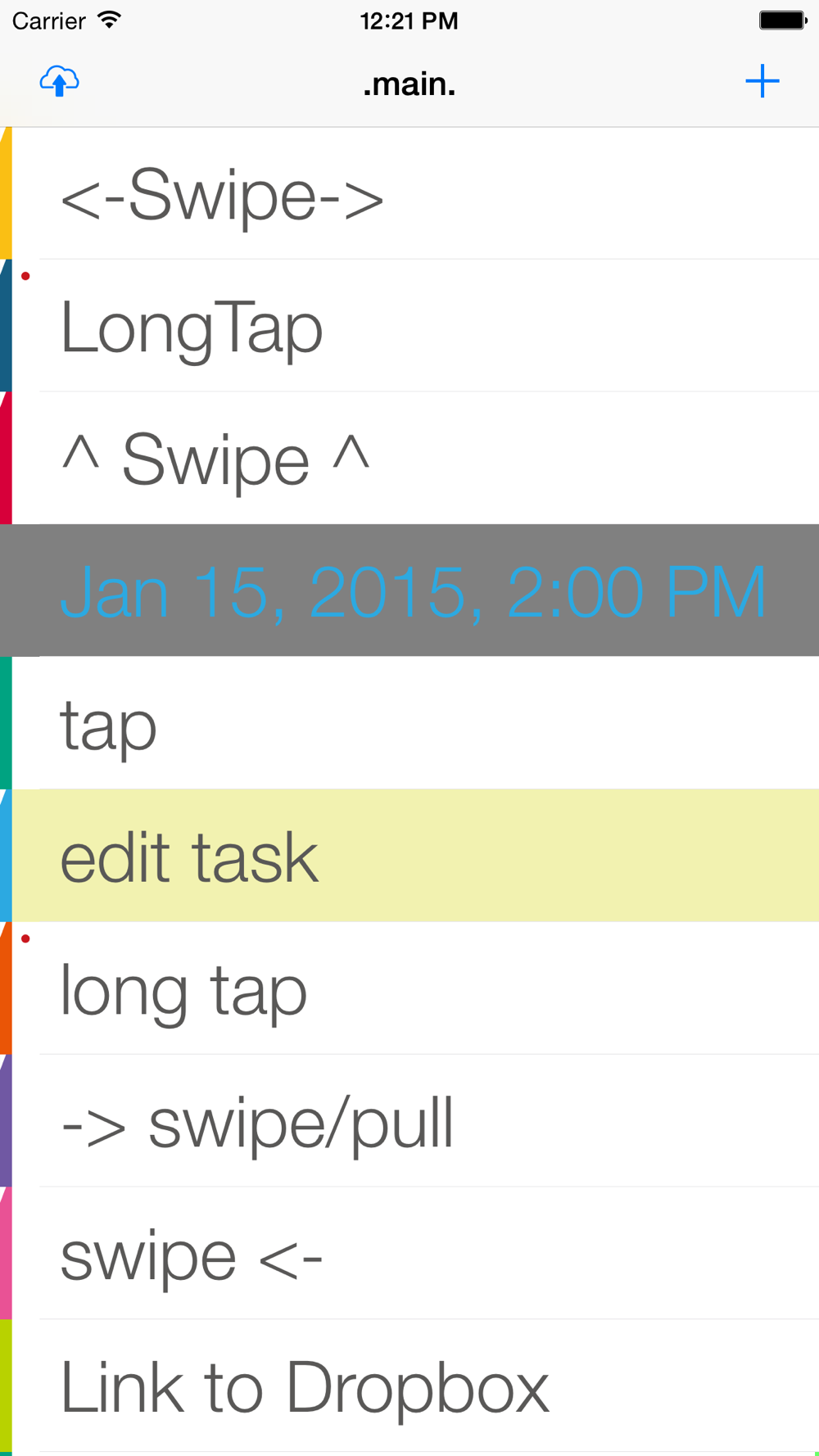Tap the red dot beside LongTap

(x=25, y=276)
